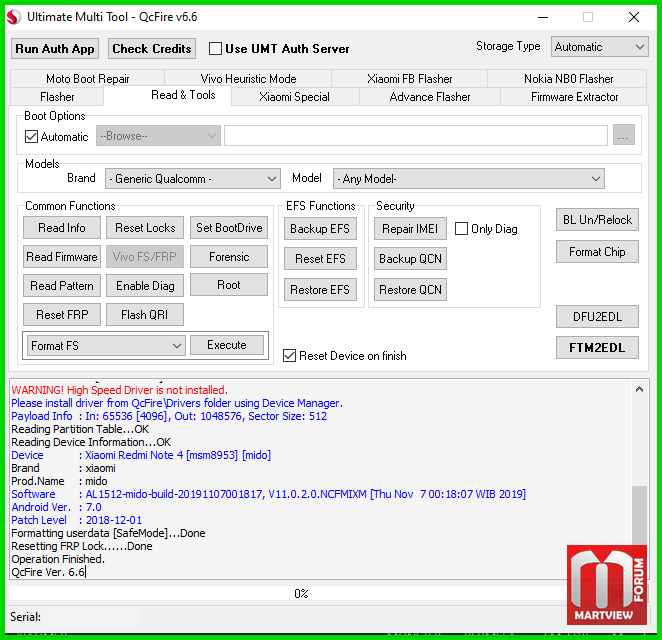This screenshot has width=662, height=640.
Task: Click the Set BootDrive button
Action: [229, 228]
